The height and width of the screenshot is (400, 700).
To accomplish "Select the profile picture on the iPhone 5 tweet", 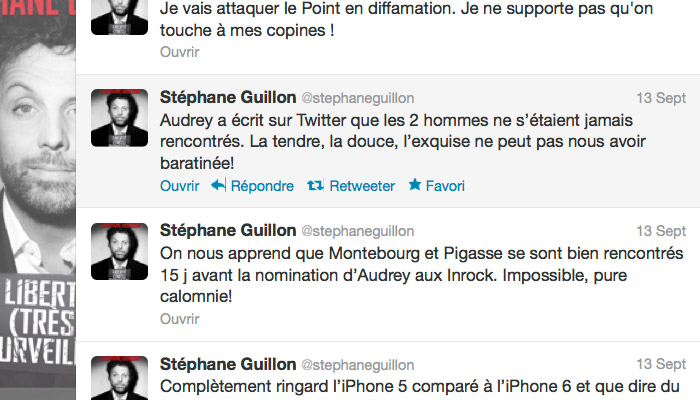I will click(x=120, y=380).
